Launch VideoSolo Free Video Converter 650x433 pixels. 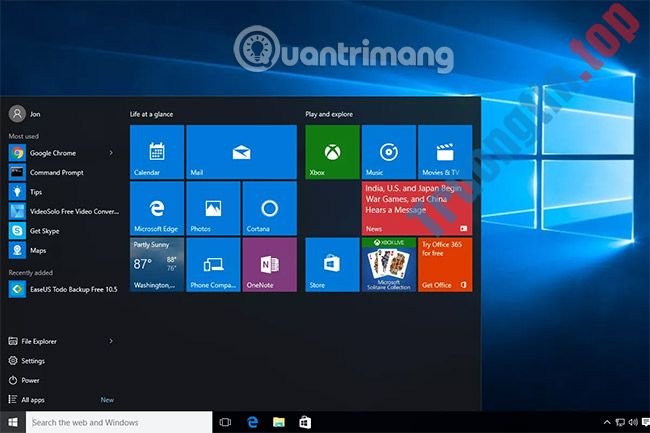point(62,211)
